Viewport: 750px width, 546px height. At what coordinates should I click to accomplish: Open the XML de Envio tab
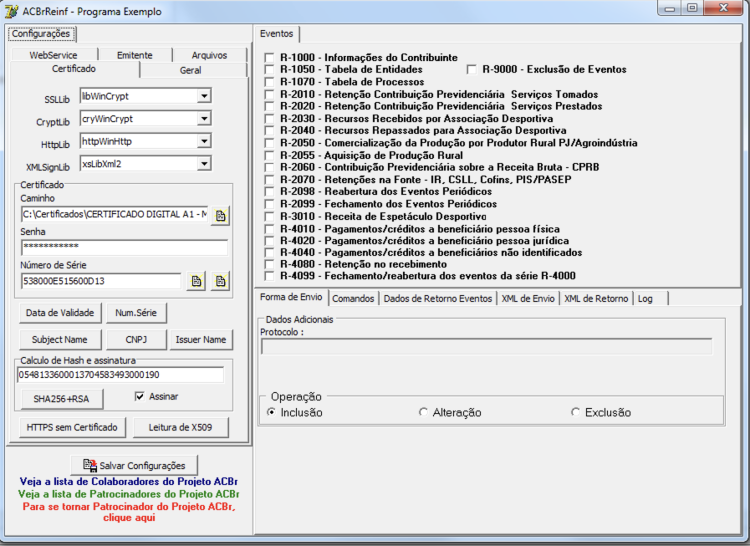528,299
